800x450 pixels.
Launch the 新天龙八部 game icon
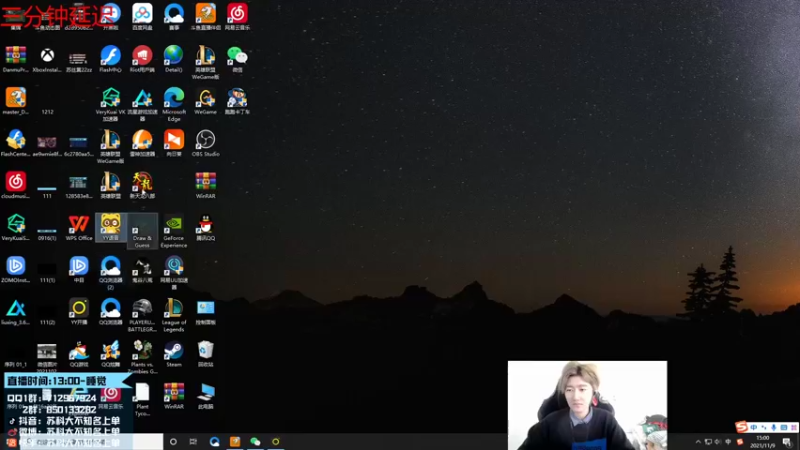(142, 185)
